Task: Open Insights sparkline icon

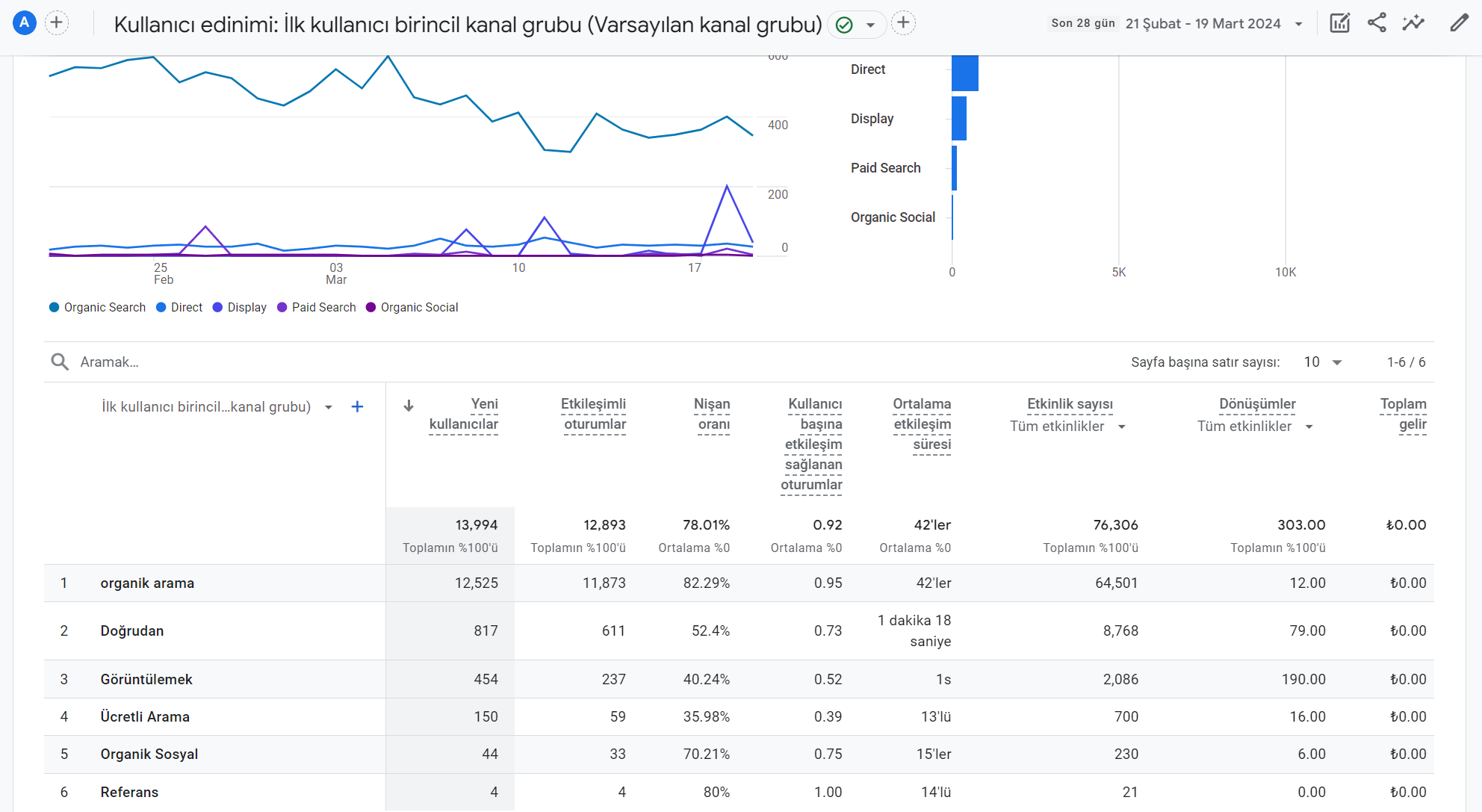Action: tap(1413, 23)
